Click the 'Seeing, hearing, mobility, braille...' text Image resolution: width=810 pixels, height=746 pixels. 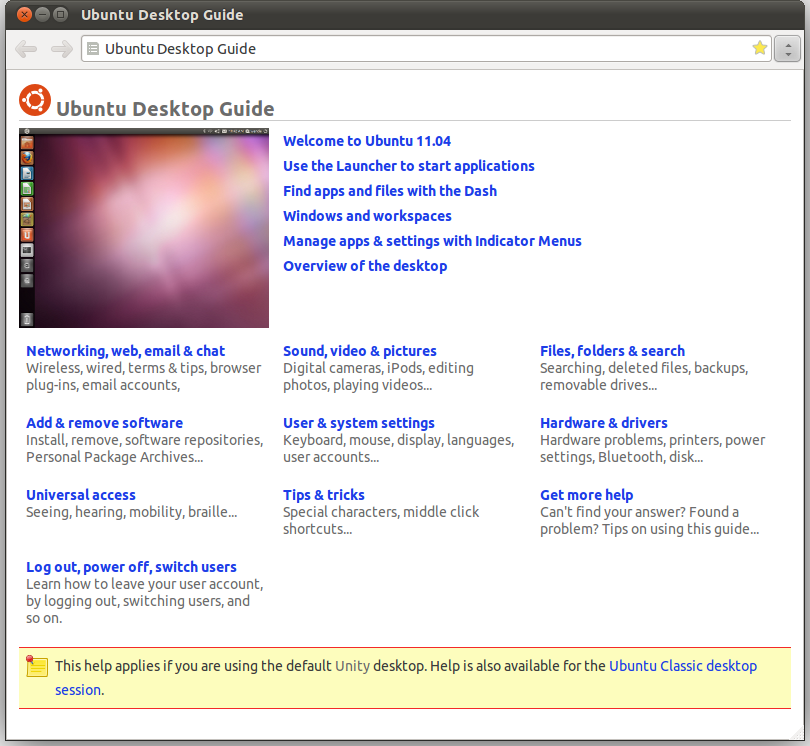click(x=132, y=512)
